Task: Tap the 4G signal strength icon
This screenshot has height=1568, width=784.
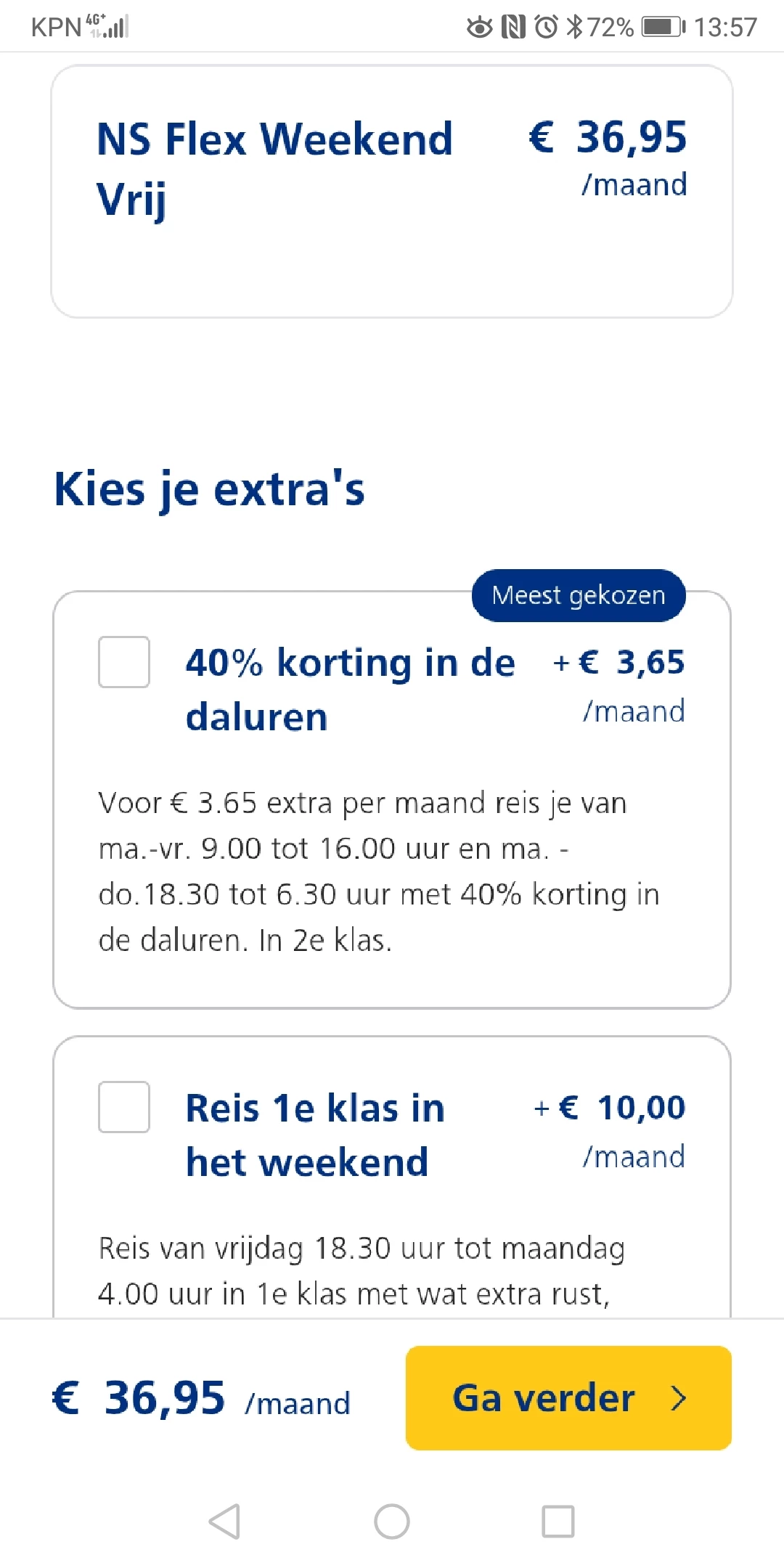Action: coord(107,26)
